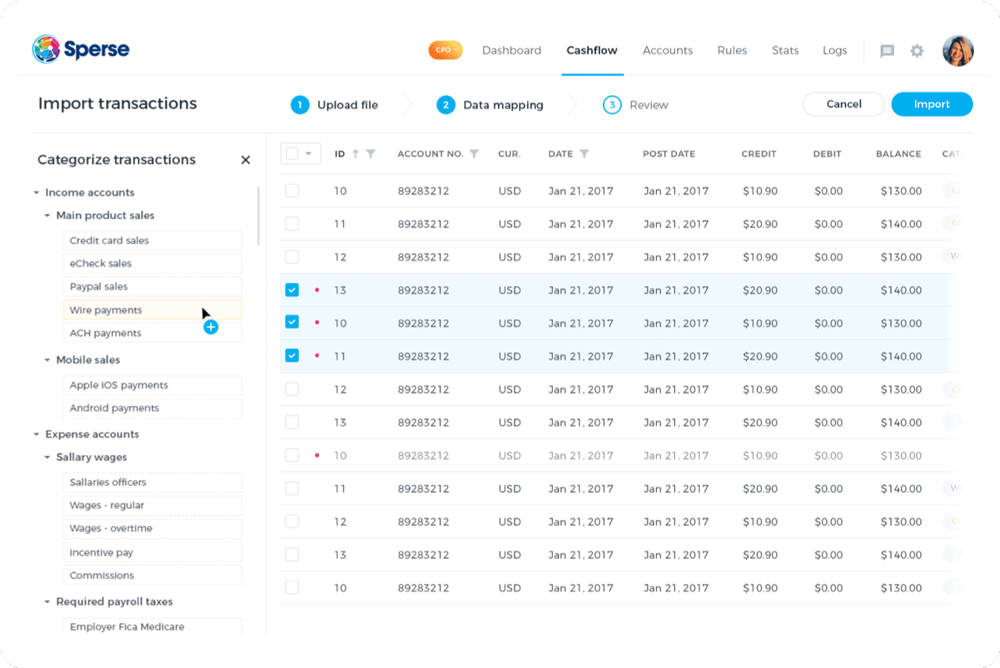Sort by ID using arrow icon

[355, 154]
